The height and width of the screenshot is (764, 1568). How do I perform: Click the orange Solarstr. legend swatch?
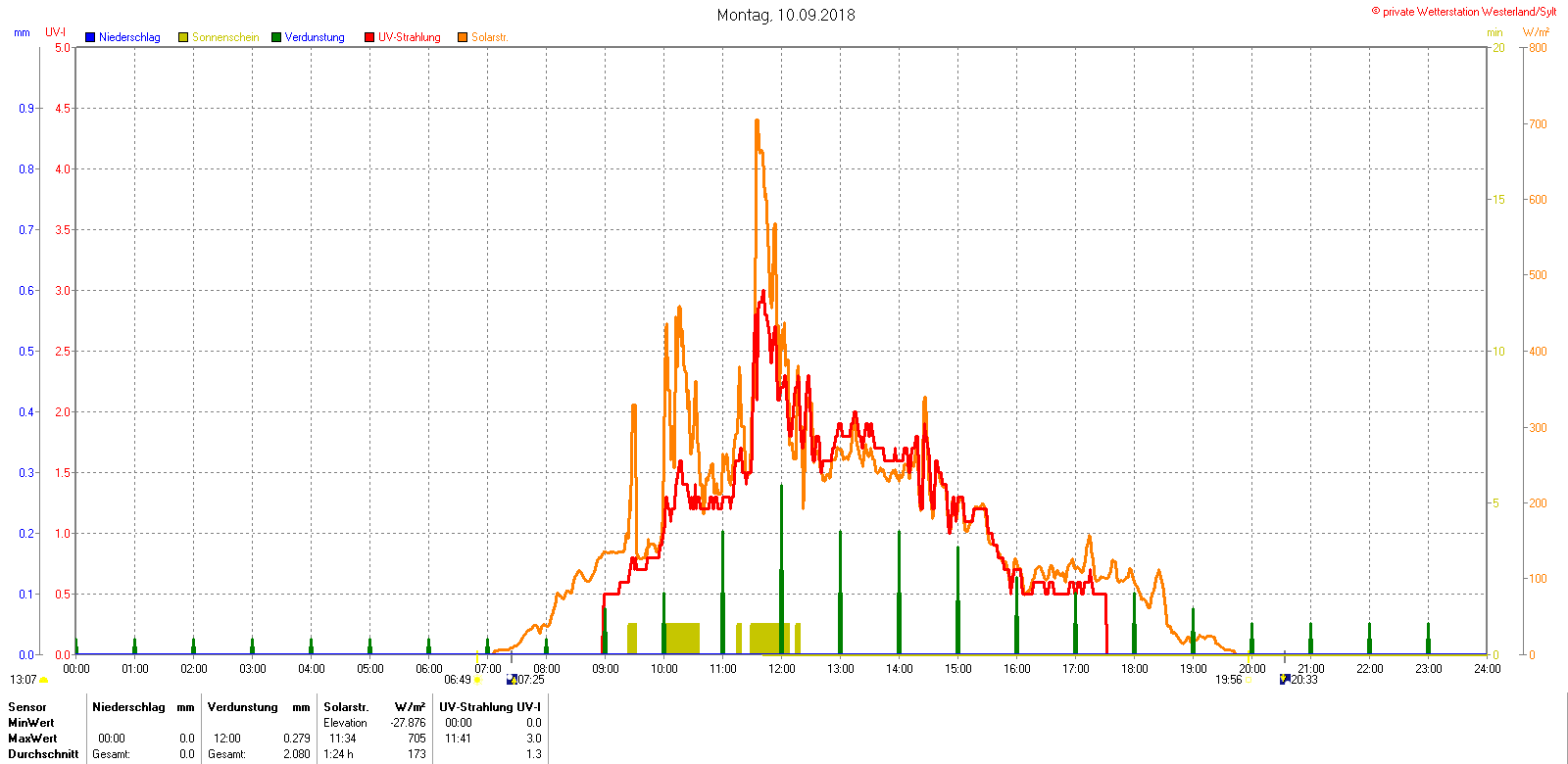tap(463, 37)
